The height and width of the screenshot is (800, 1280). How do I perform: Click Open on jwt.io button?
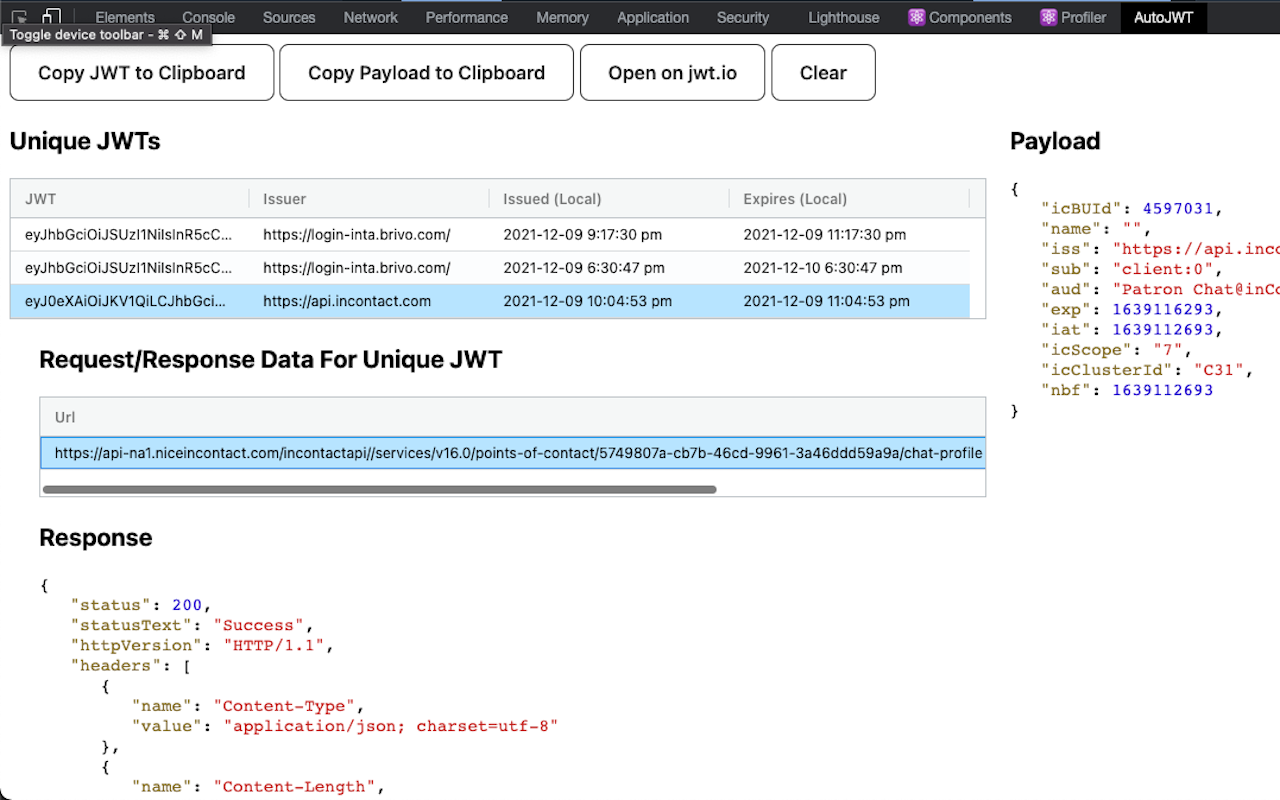(673, 72)
